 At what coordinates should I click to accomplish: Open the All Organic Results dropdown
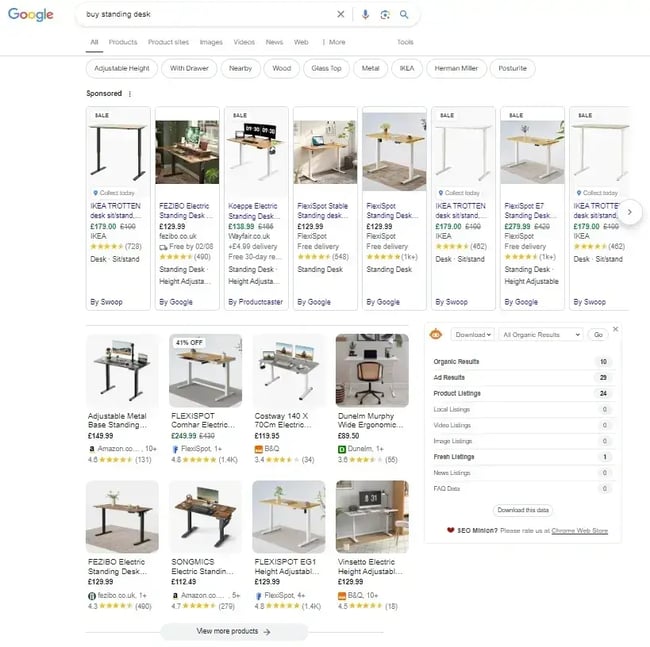(x=541, y=335)
